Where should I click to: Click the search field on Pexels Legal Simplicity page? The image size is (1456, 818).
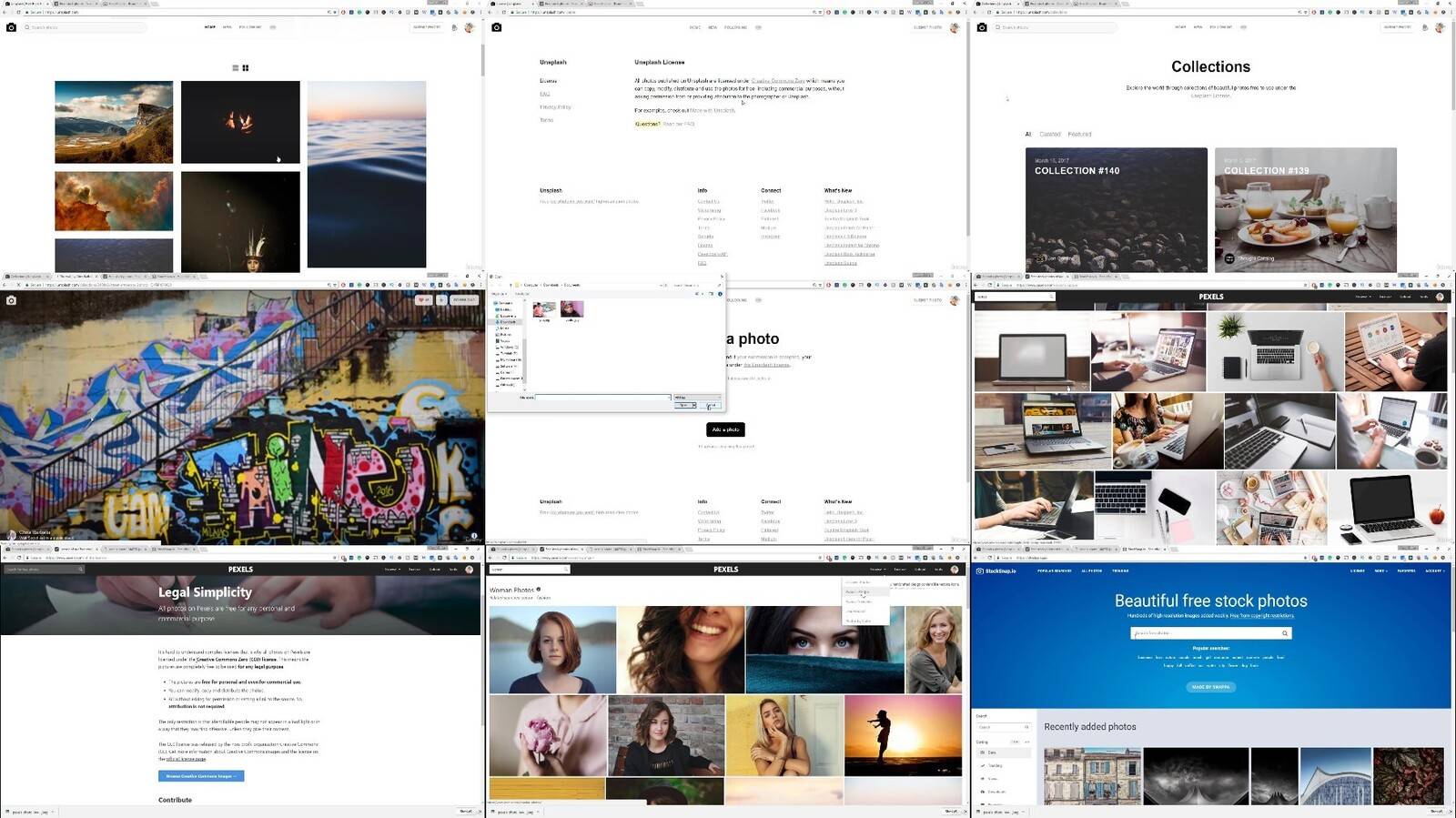[x=44, y=570]
